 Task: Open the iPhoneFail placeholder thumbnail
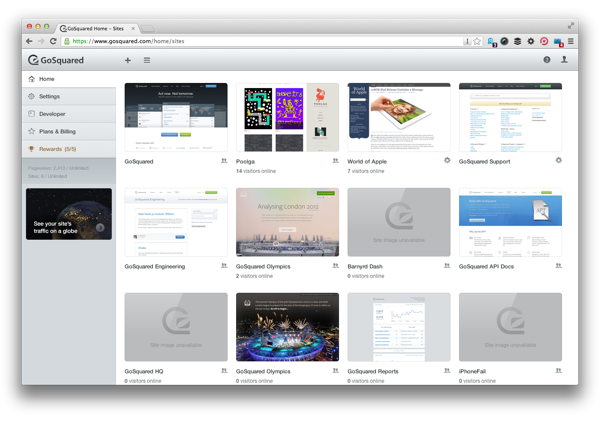pos(510,327)
